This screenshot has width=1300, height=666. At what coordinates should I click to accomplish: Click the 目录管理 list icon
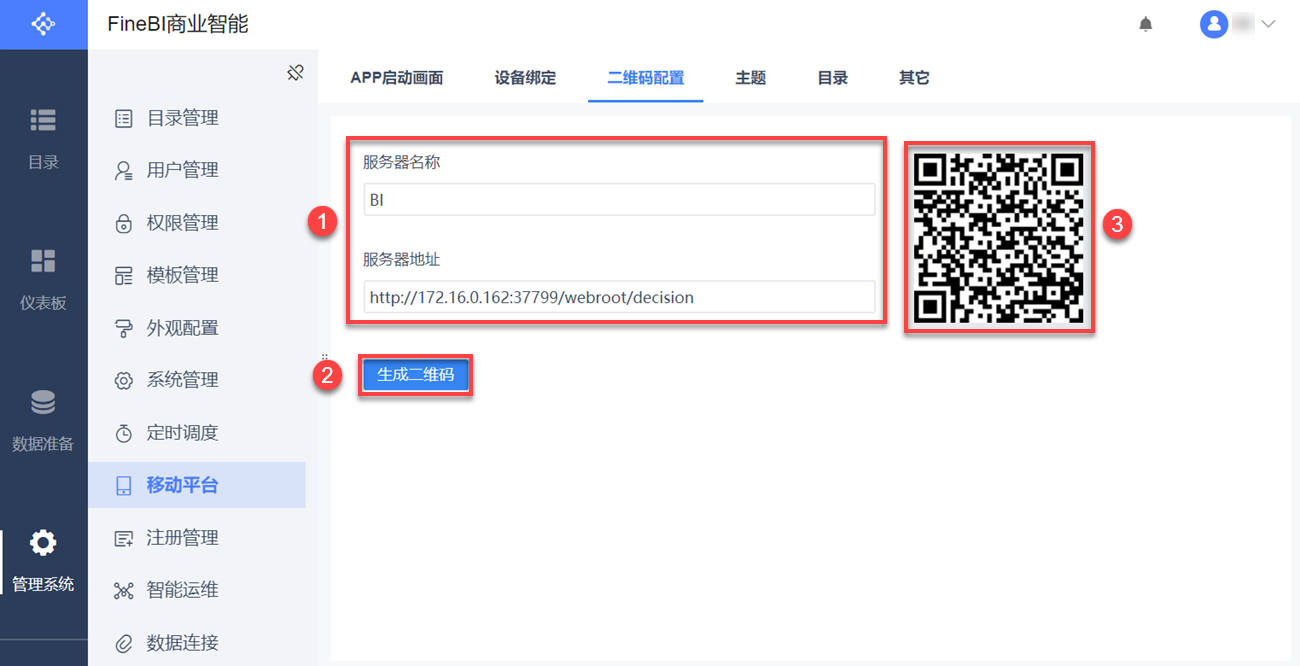point(124,118)
